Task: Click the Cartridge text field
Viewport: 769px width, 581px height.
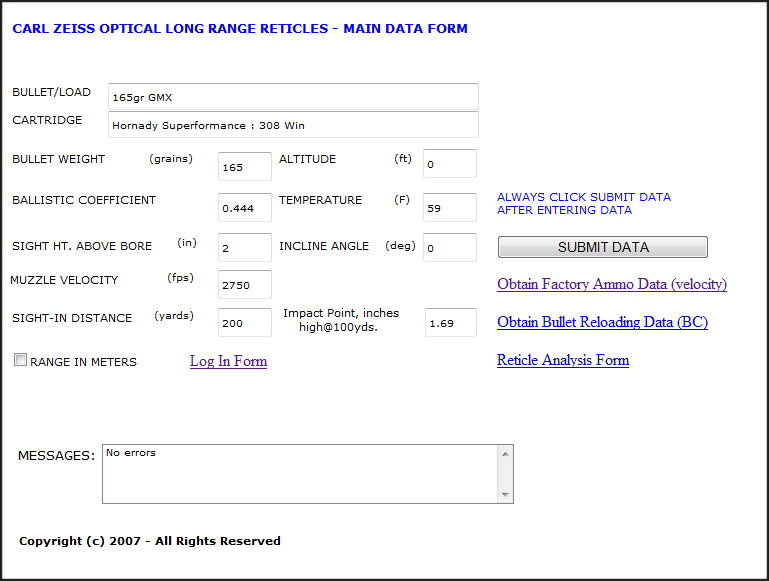Action: click(293, 125)
